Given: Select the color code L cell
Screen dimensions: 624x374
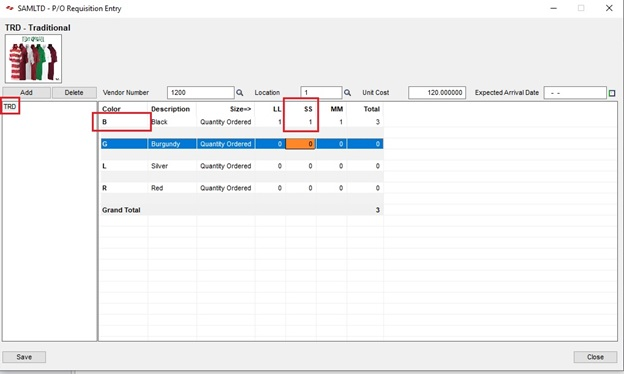Looking at the screenshot, I should [x=124, y=166].
